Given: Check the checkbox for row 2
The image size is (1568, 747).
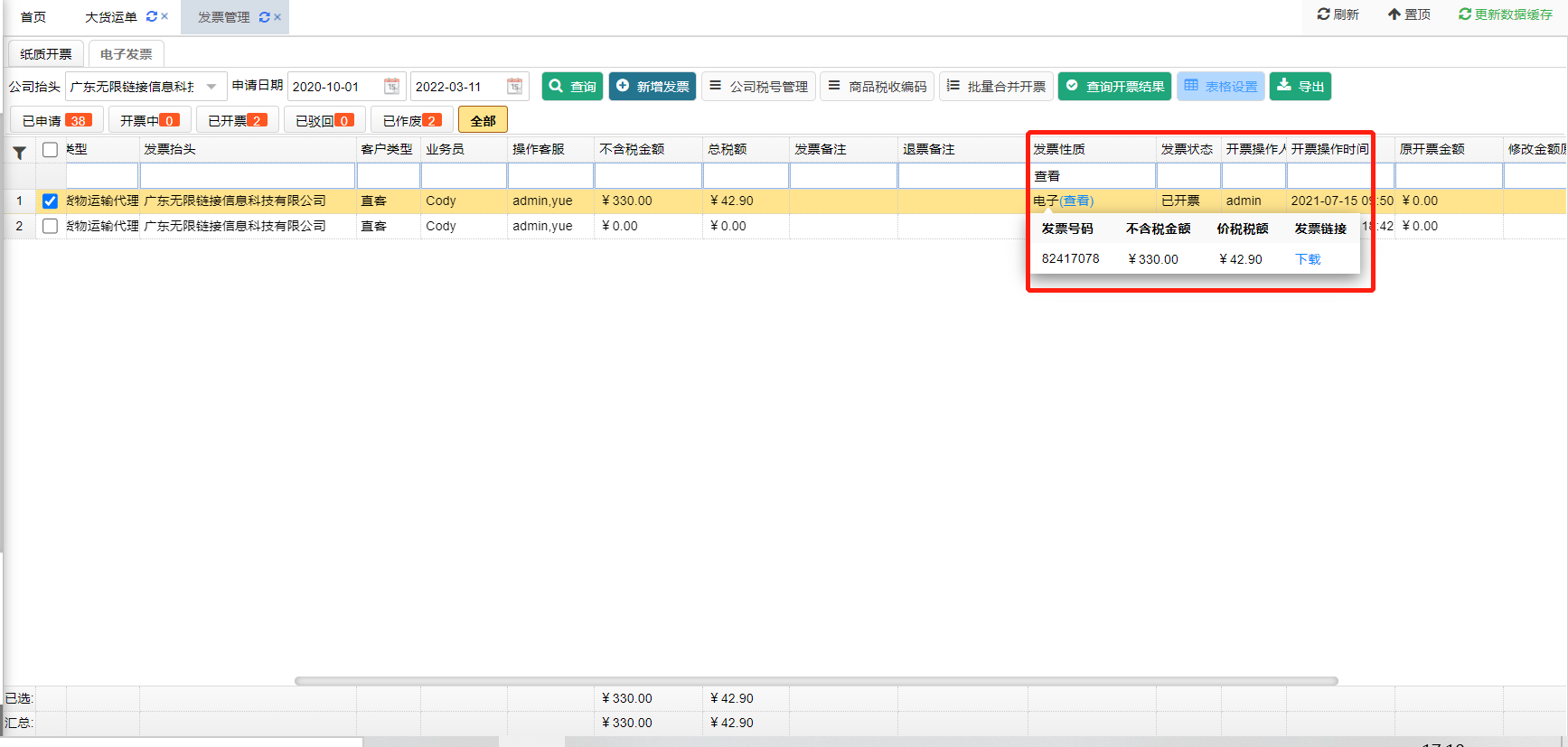Looking at the screenshot, I should pos(51,226).
